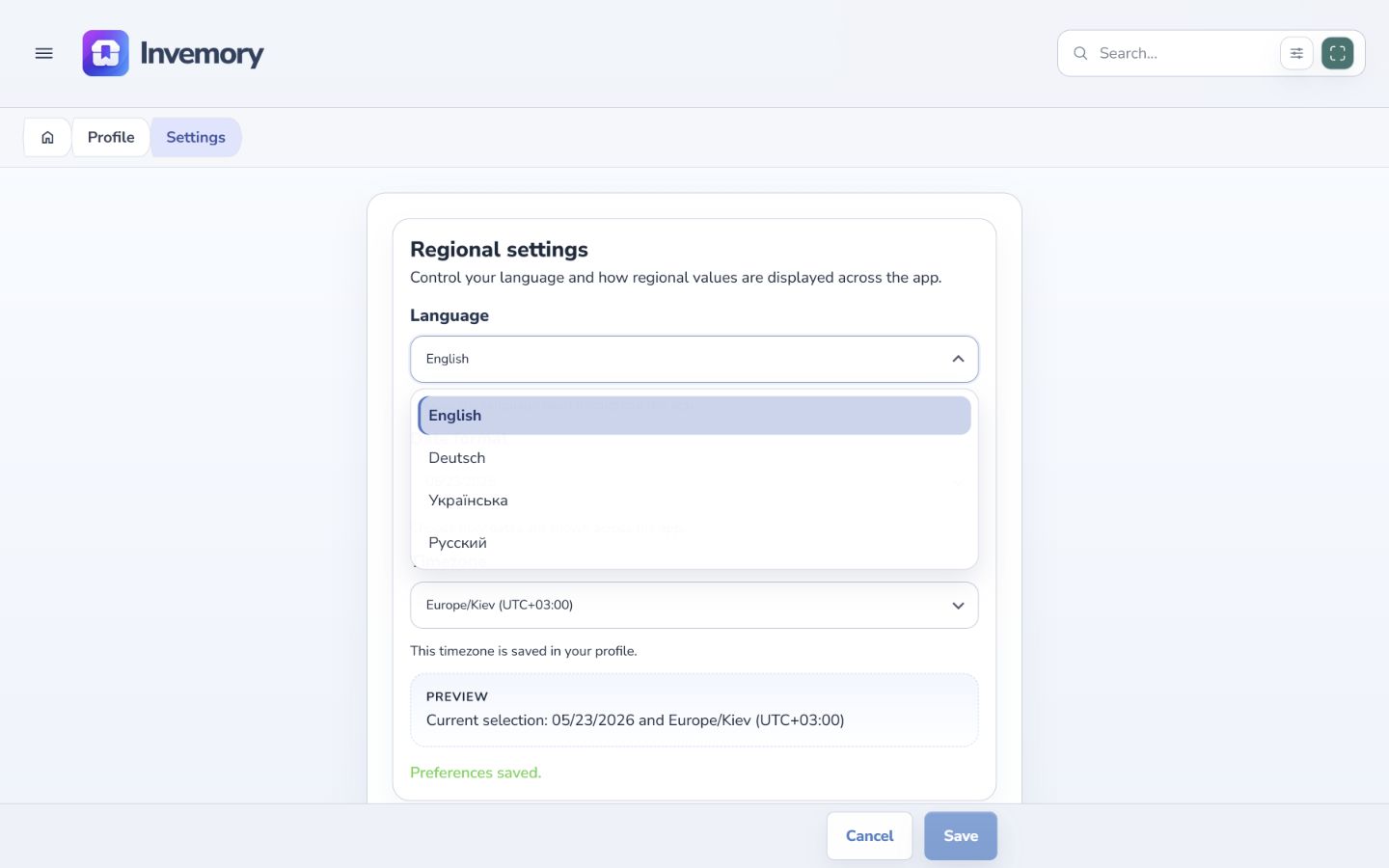
Task: Click the Cancel button
Action: (869, 836)
